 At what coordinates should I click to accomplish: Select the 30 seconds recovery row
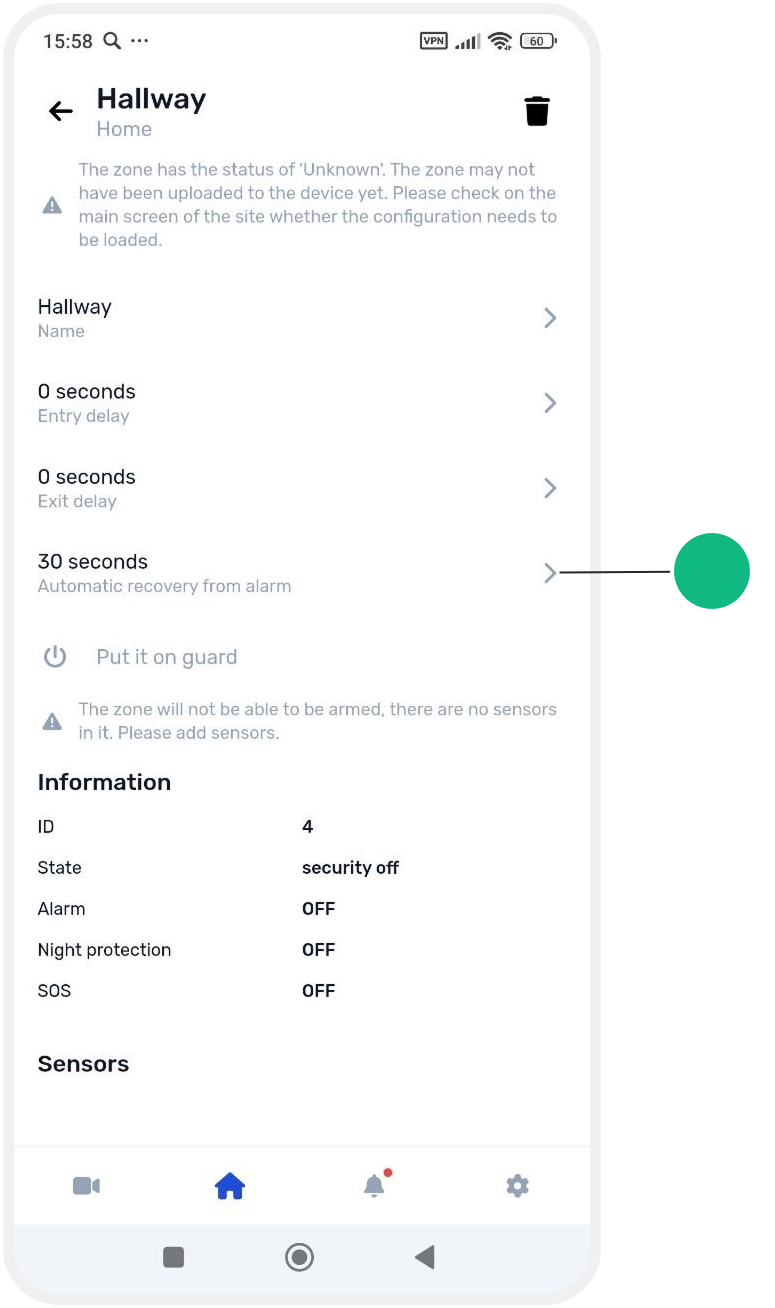298,573
